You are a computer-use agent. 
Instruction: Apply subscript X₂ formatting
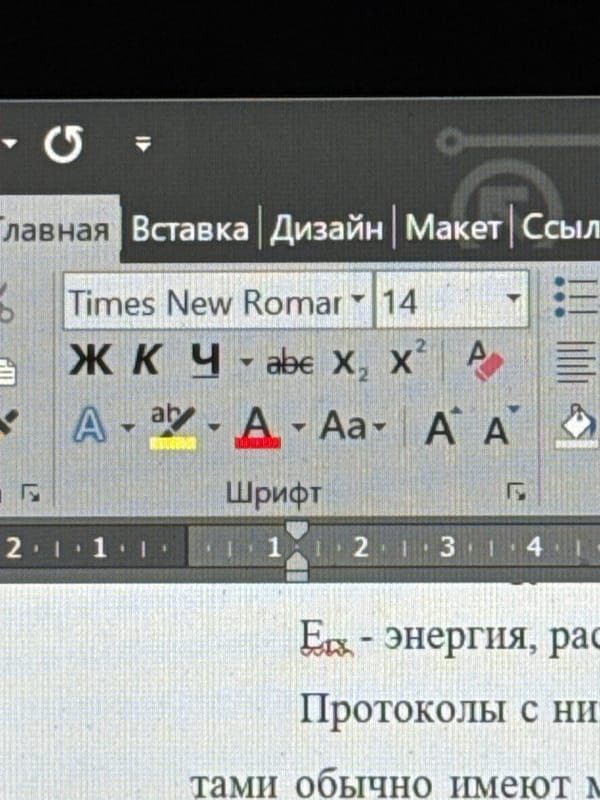(350, 364)
